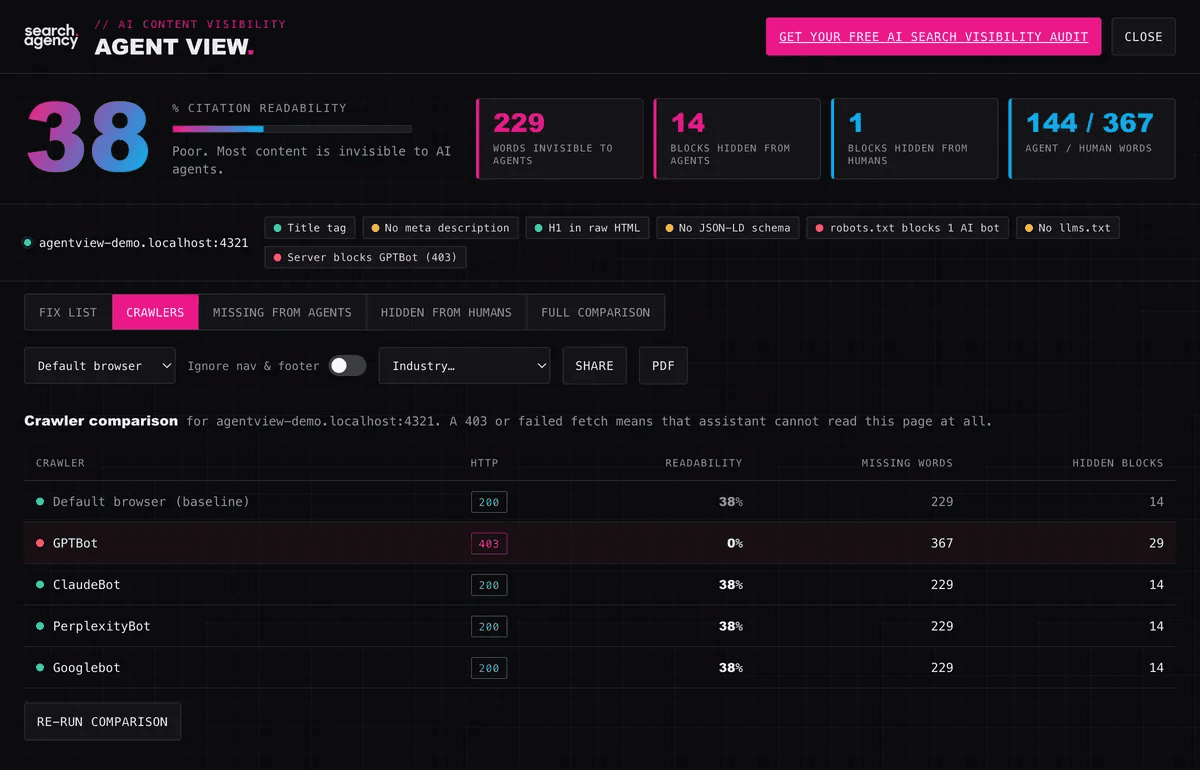Select the Default browser (baseline) row

pyautogui.click(x=599, y=502)
